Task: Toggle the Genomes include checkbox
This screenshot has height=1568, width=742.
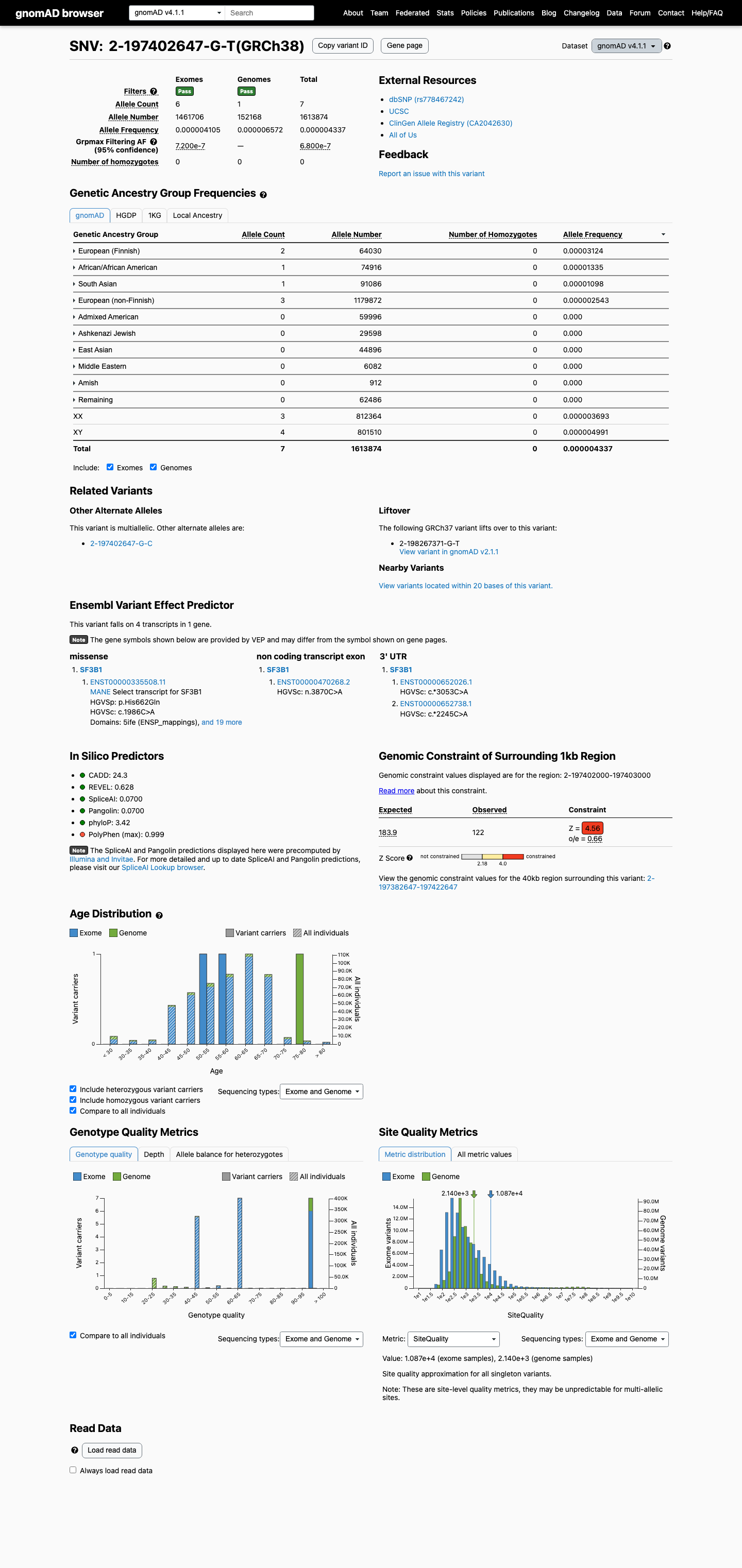Action: [154, 468]
